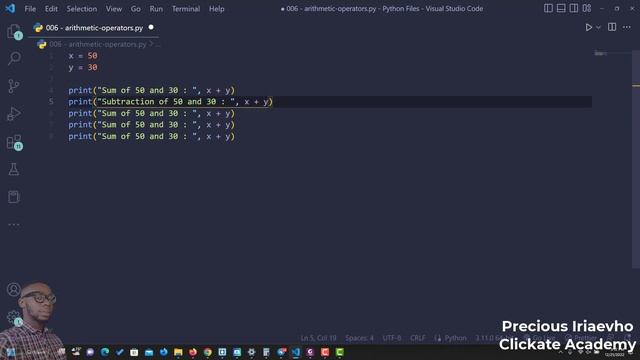Open the Edit menu
640x360 pixels.
tap(51, 9)
